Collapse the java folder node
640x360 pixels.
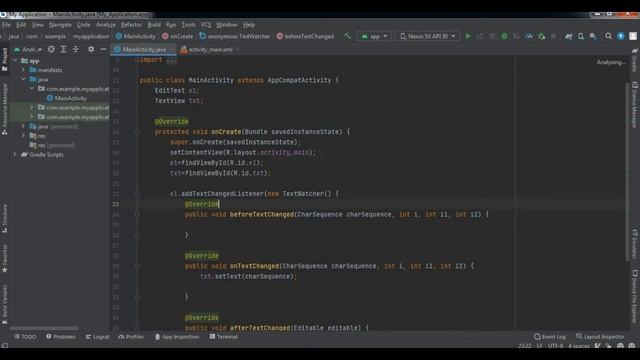(x=23, y=79)
